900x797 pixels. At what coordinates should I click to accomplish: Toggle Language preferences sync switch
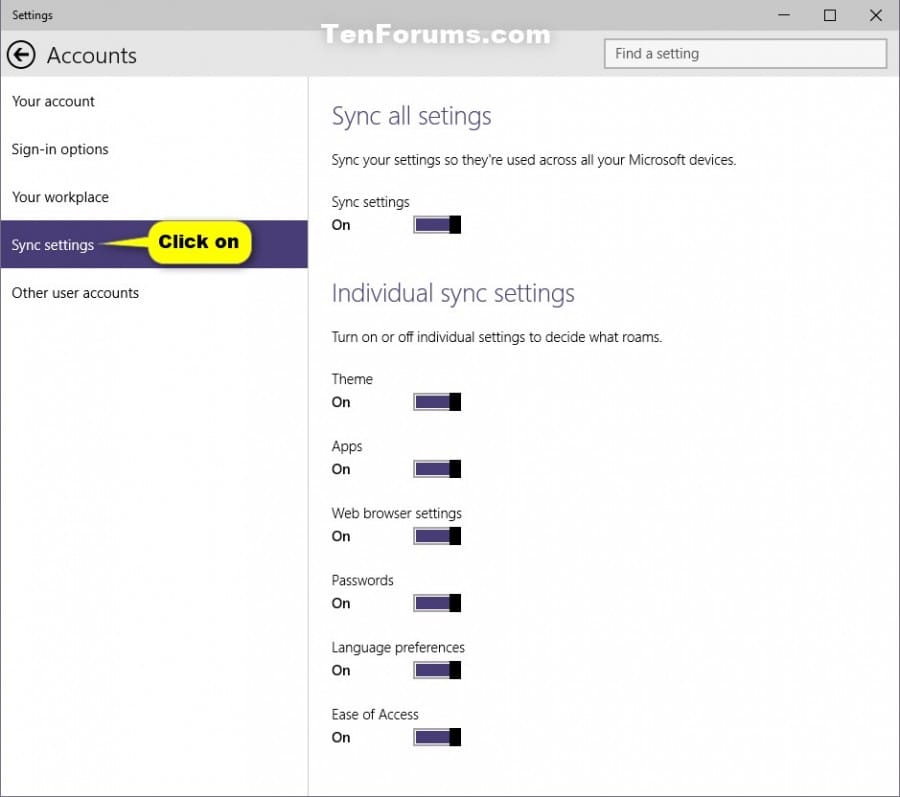pyautogui.click(x=437, y=670)
